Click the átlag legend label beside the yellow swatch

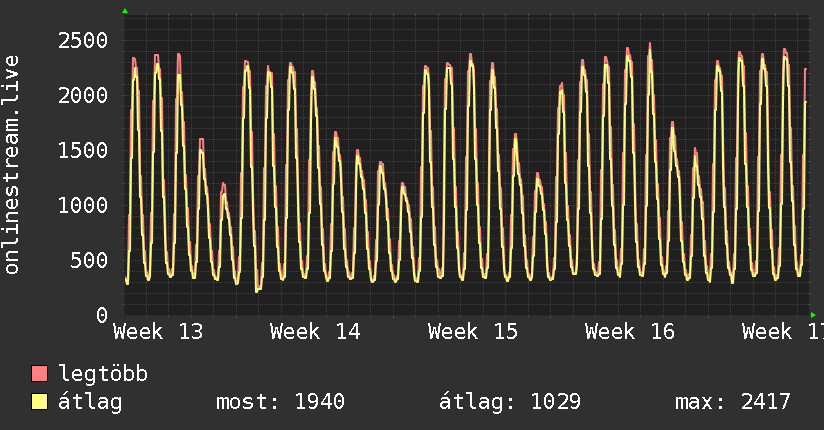click(x=90, y=402)
